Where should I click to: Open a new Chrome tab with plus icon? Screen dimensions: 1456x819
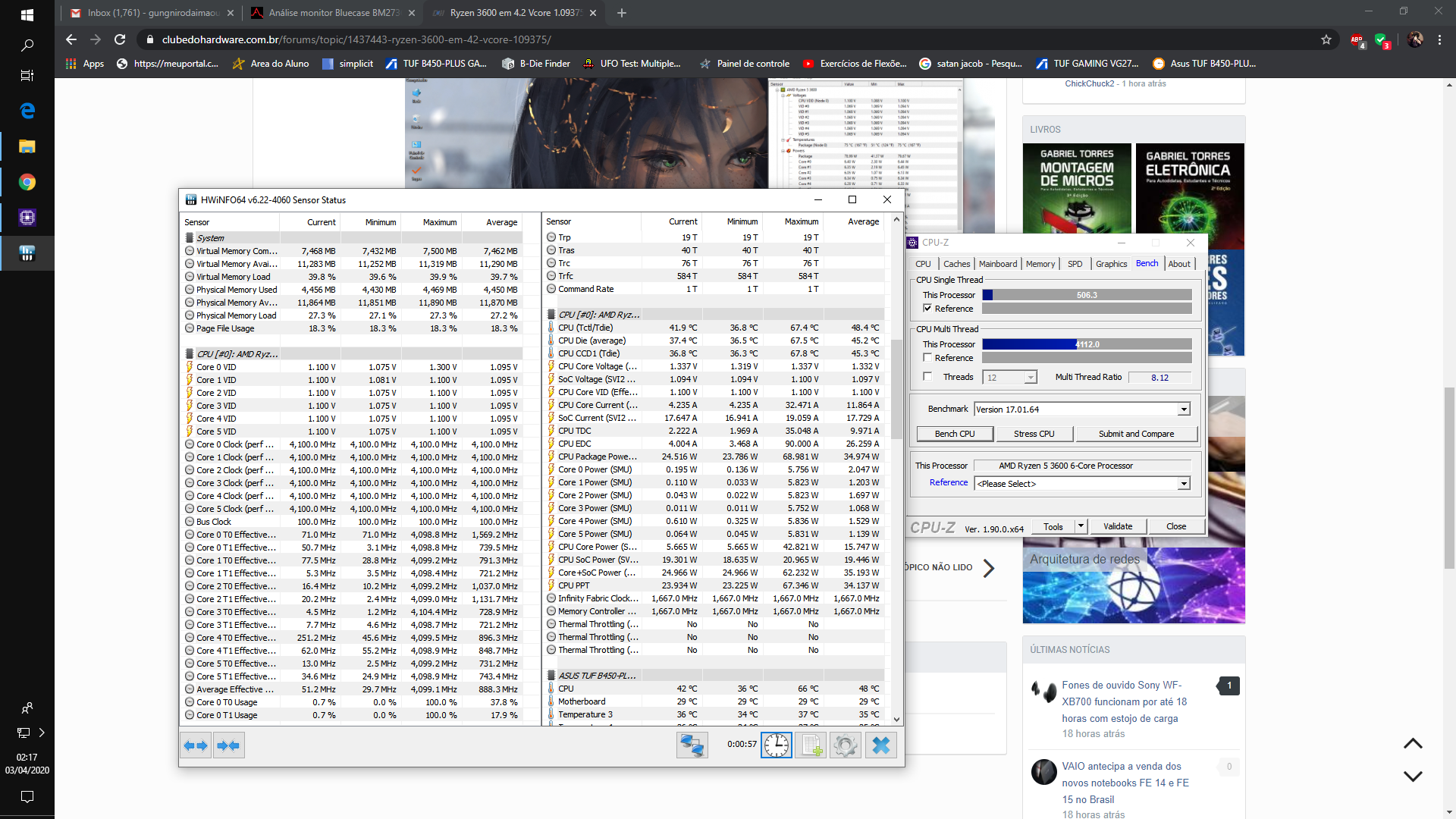click(622, 13)
